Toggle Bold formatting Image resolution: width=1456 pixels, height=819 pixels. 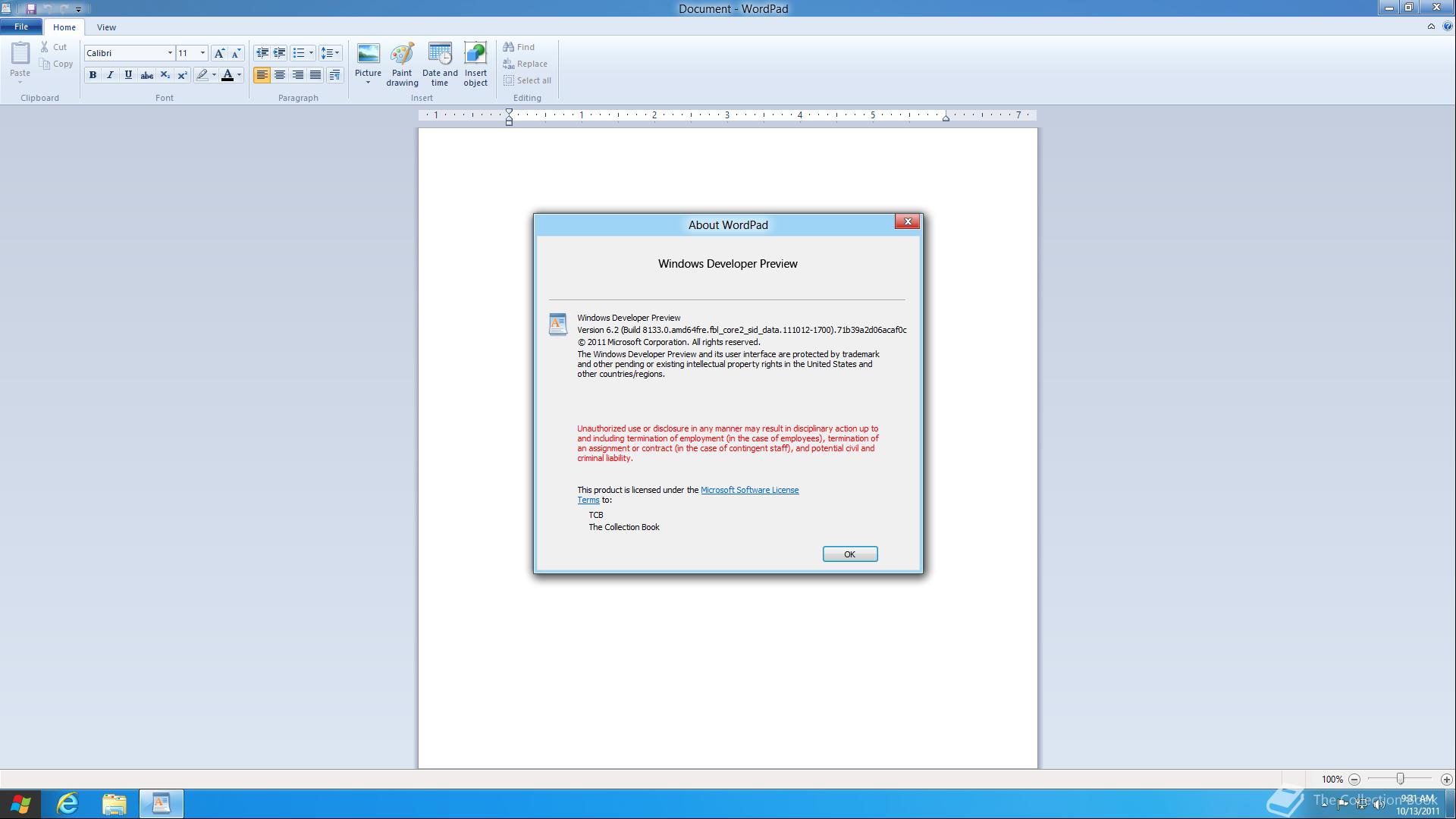(93, 75)
